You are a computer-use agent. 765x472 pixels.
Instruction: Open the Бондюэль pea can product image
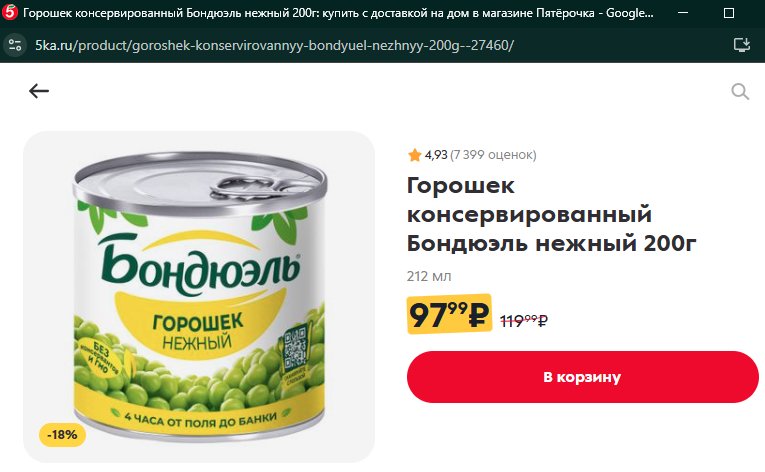199,297
